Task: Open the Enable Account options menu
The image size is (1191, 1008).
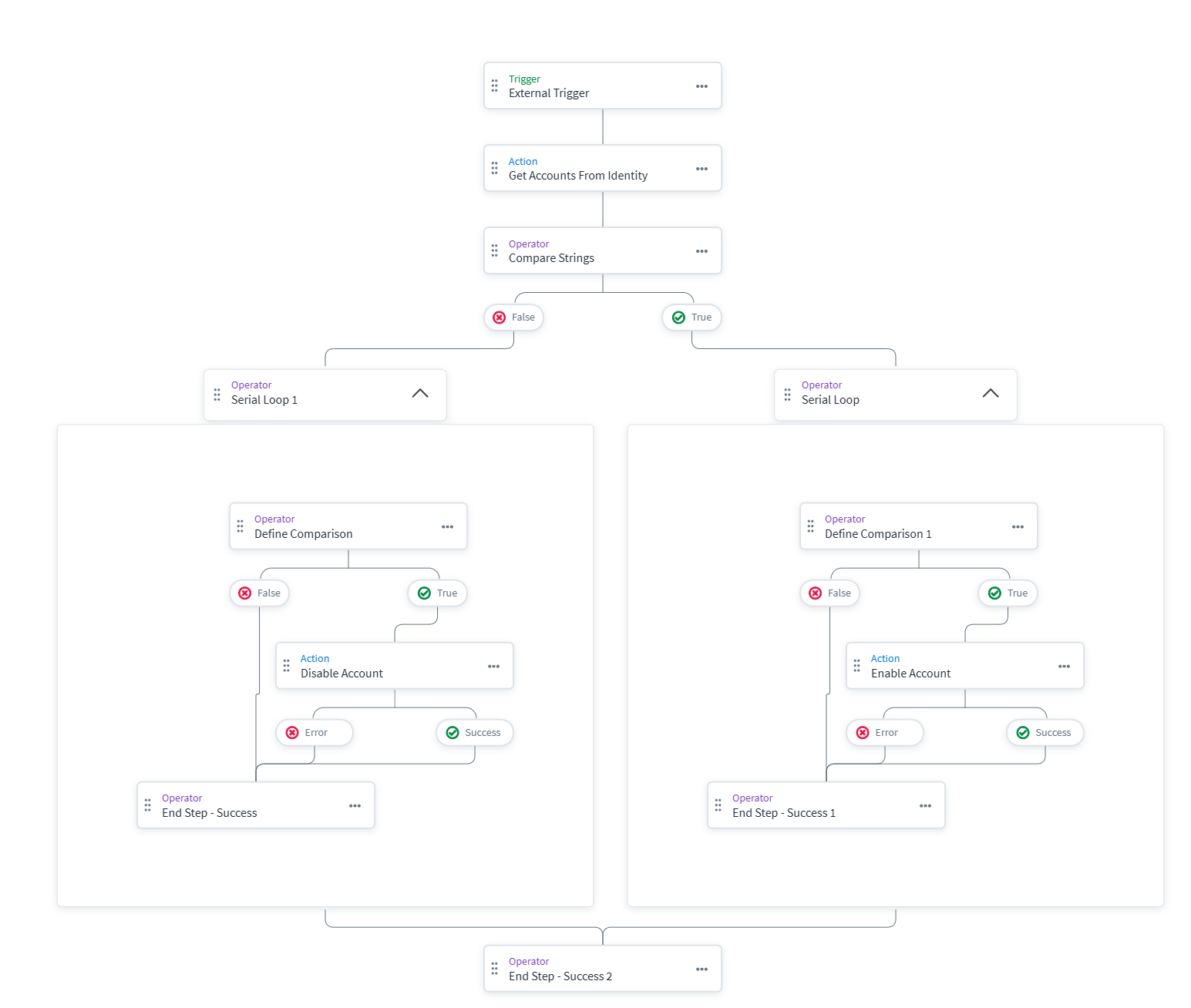Action: (1064, 667)
